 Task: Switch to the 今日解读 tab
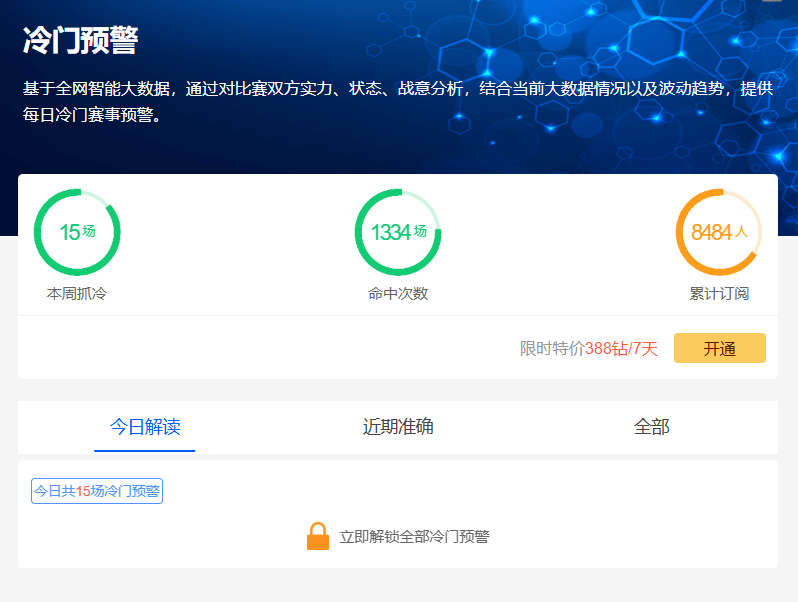[145, 427]
